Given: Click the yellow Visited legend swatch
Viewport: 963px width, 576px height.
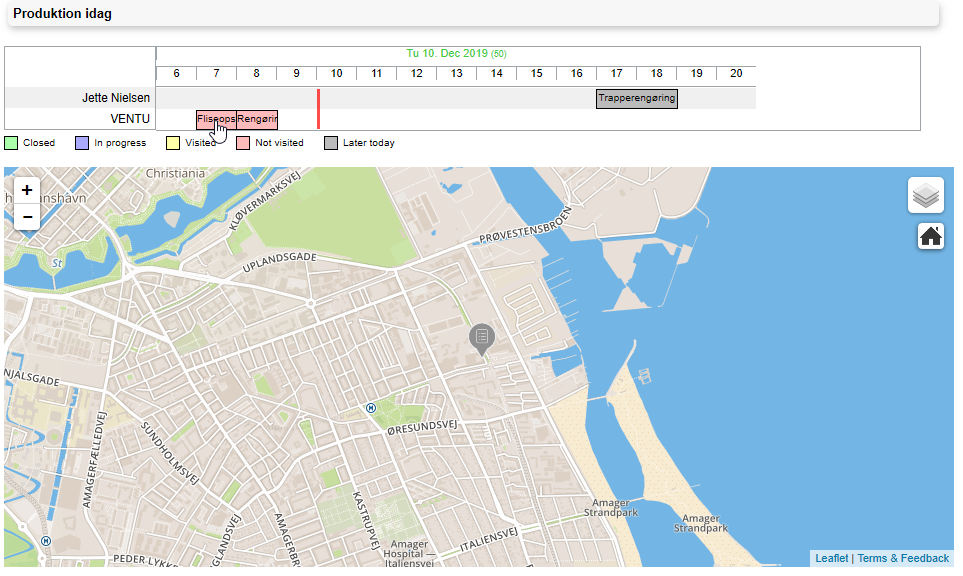Looking at the screenshot, I should point(172,143).
